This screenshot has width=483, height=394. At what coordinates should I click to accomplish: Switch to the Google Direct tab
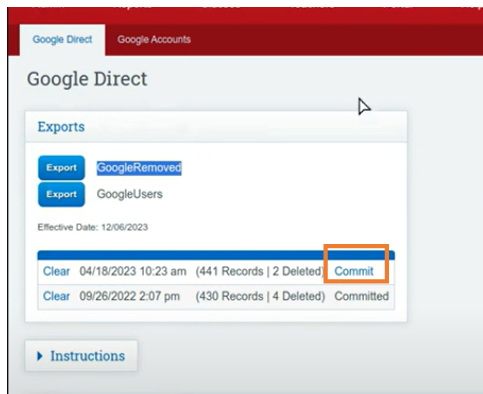point(62,39)
